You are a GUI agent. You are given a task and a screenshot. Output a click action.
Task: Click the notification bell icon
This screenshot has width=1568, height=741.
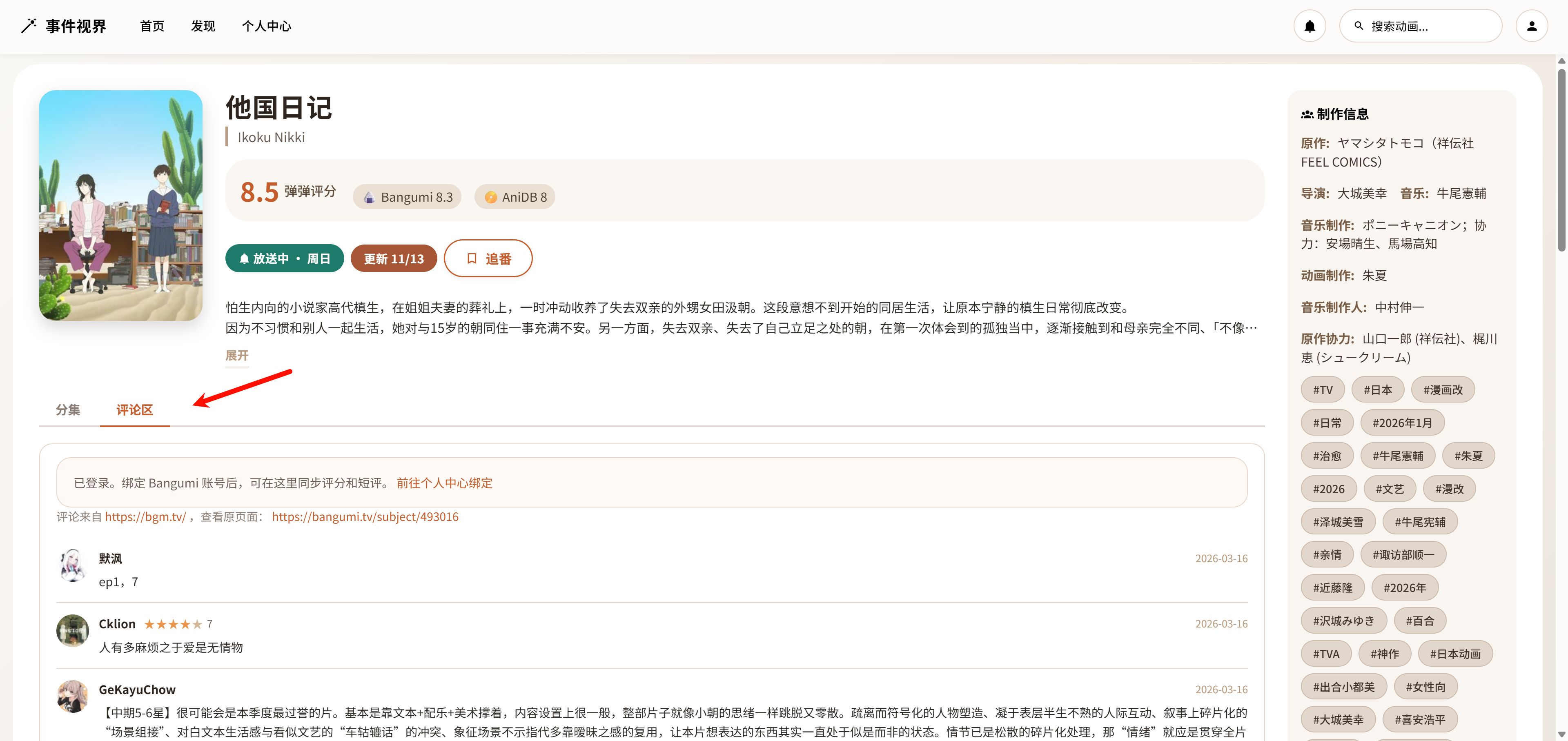click(x=1310, y=26)
